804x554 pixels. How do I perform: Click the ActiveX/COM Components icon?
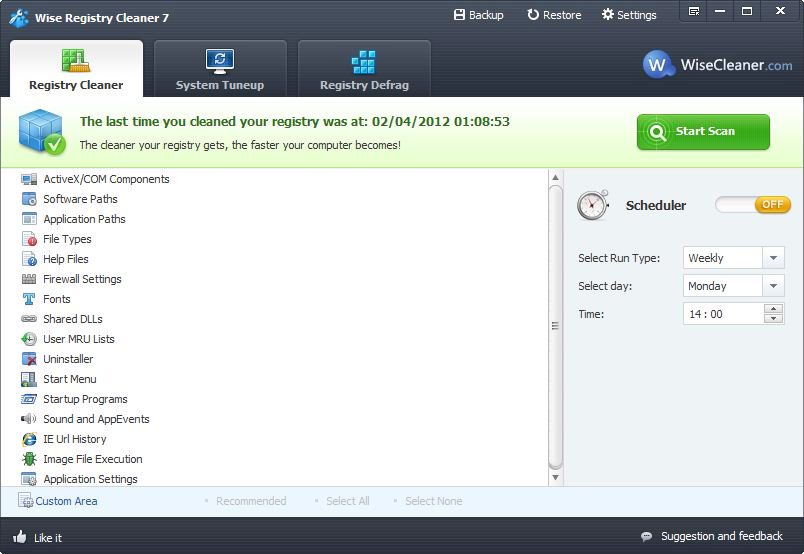29,179
